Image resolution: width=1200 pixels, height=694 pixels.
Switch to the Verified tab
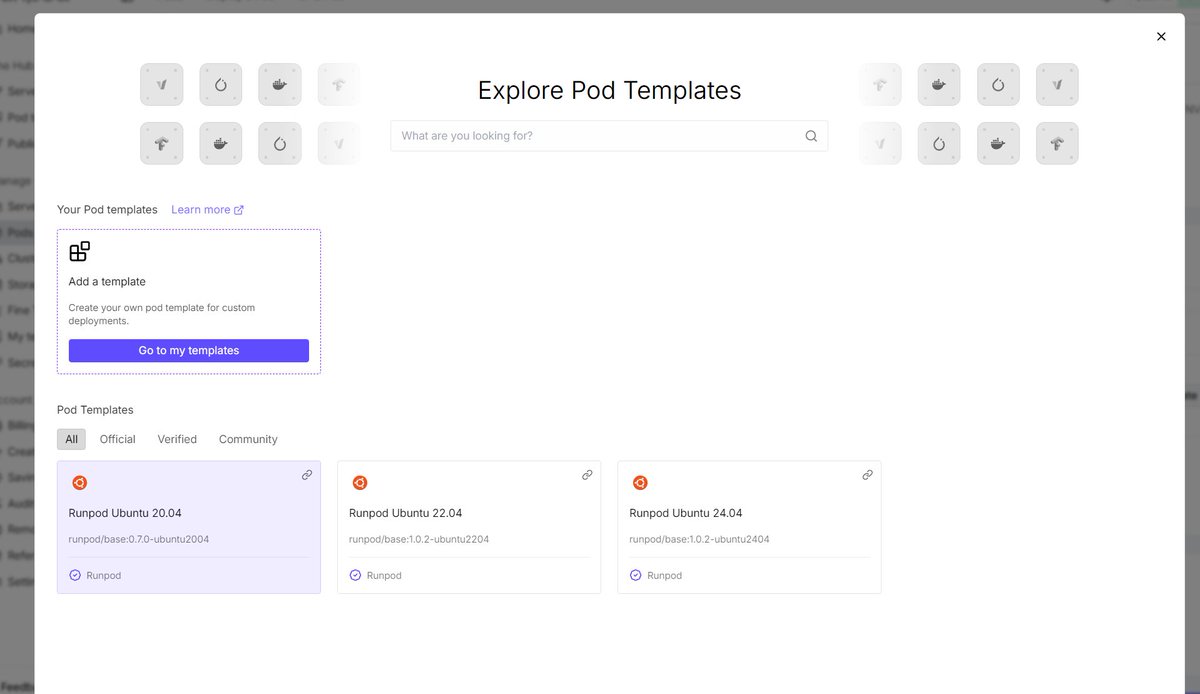tap(177, 439)
